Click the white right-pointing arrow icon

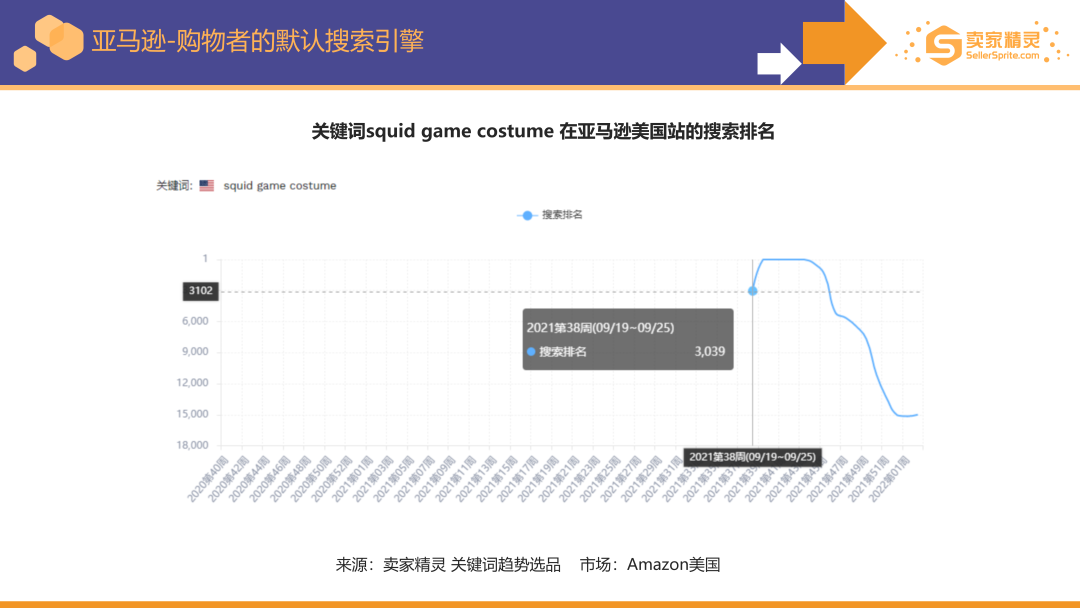(779, 63)
